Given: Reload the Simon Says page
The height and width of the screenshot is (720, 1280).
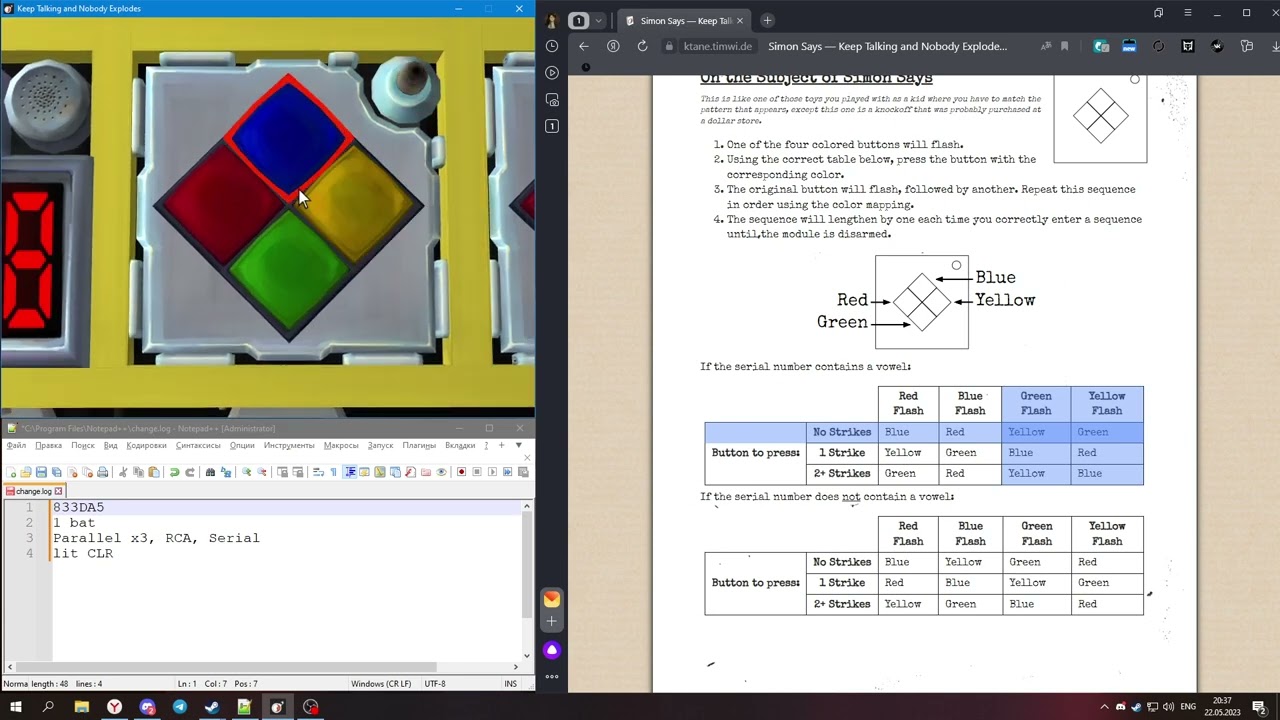Looking at the screenshot, I should tap(642, 46).
